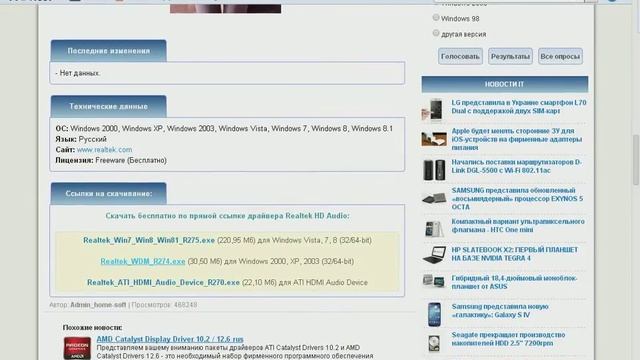Image resolution: width=640 pixels, height=360 pixels.
Task: Download Realtek_Win7_Win8_Win81_R275.exe
Action: pos(149,240)
